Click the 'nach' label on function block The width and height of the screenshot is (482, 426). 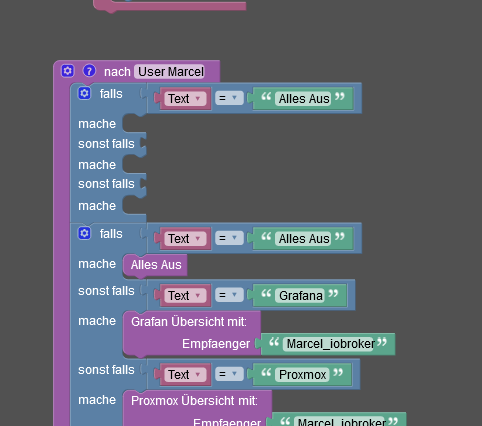(x=117, y=72)
